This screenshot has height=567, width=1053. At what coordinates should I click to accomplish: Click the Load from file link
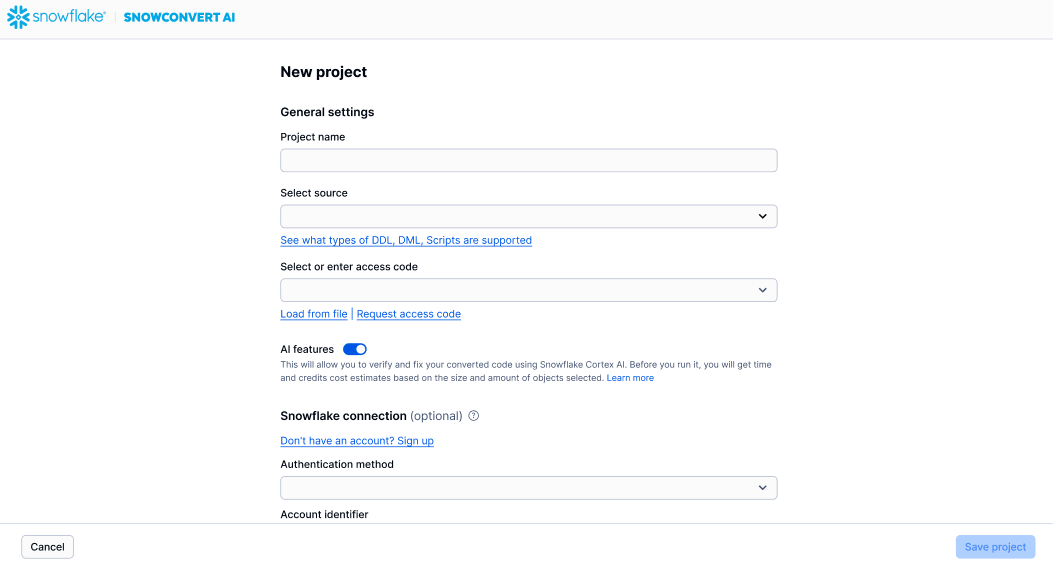click(x=314, y=314)
